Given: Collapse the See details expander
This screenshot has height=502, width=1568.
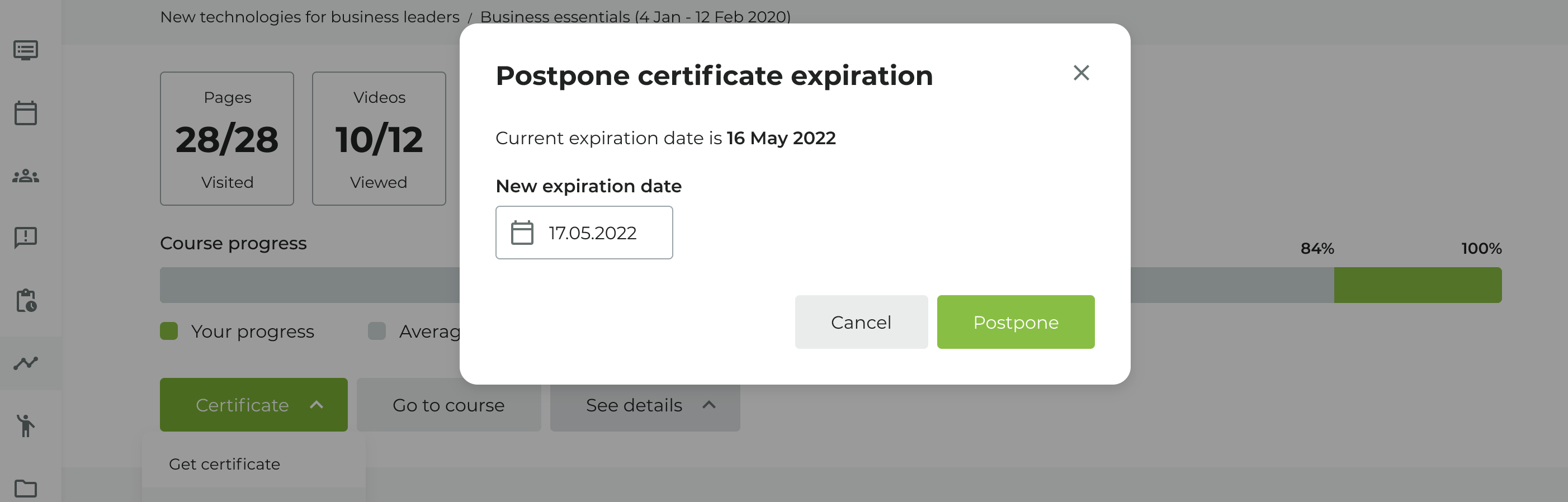Looking at the screenshot, I should click(x=645, y=405).
